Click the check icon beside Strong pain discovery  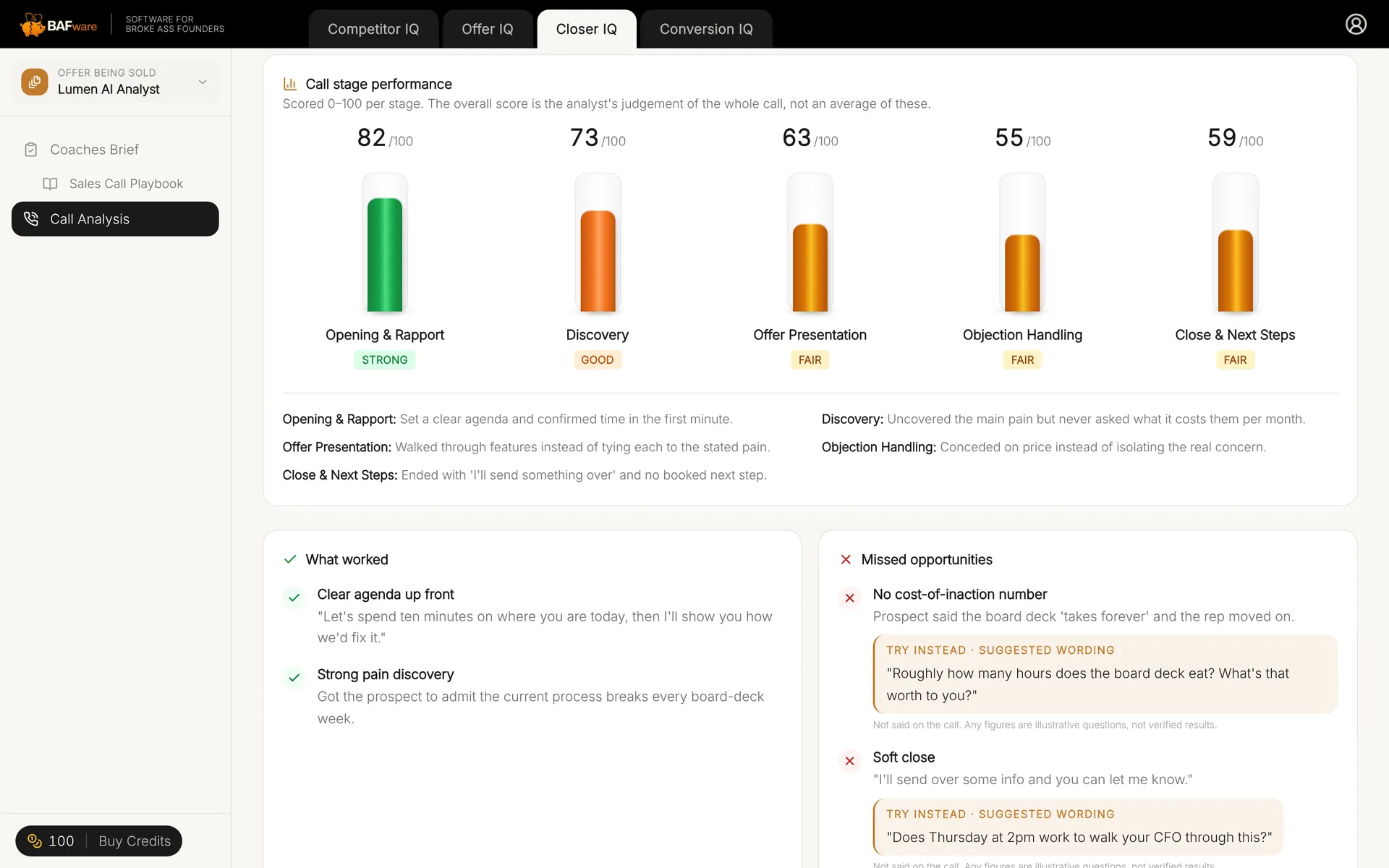(294, 678)
